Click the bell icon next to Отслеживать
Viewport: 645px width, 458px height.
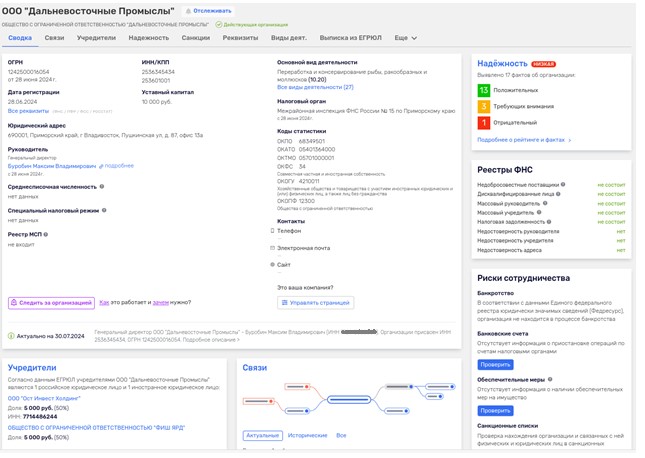point(188,11)
